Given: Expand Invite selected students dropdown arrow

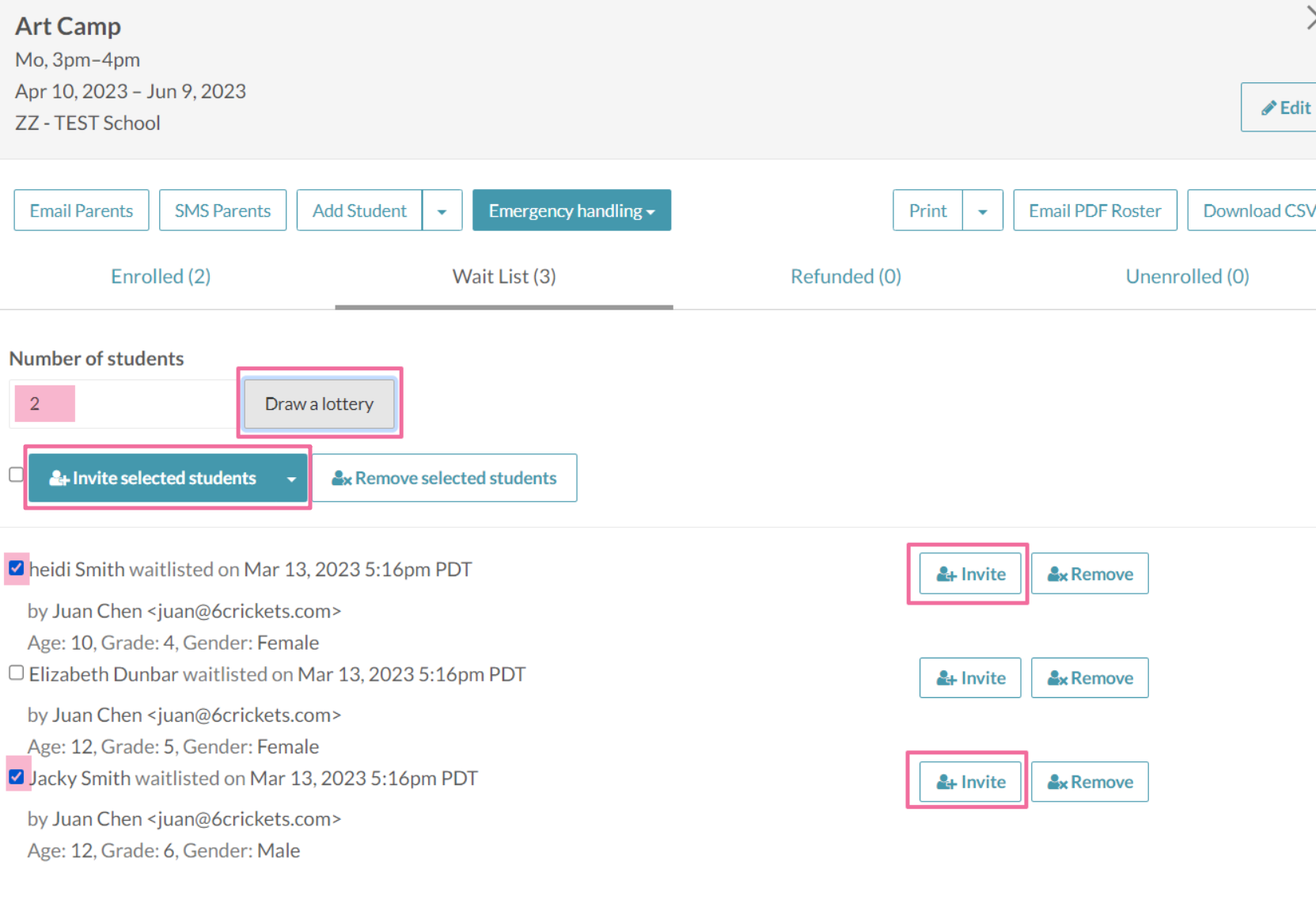Looking at the screenshot, I should coord(291,479).
